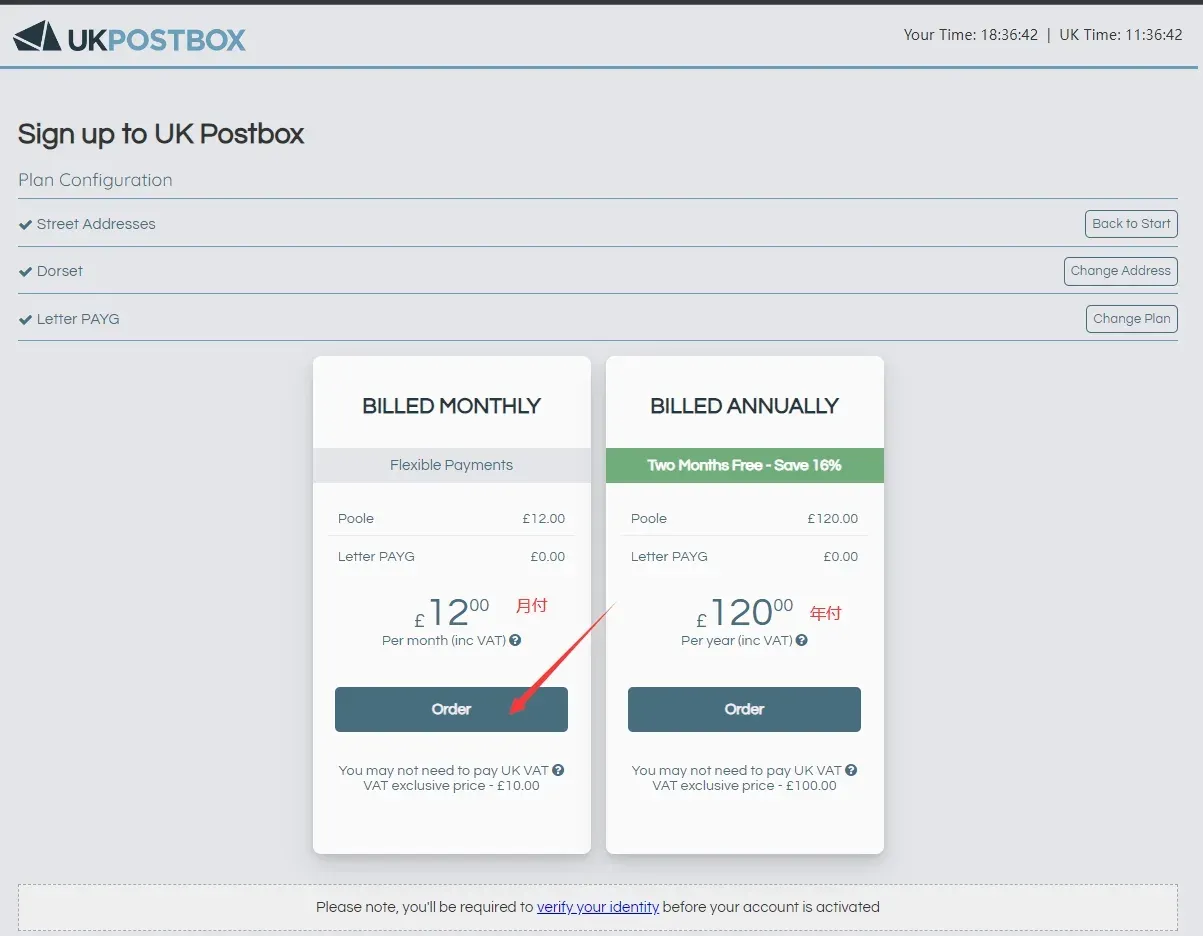This screenshot has width=1203, height=936.
Task: Click Letter PAYG row in annual card
Action: [x=744, y=556]
